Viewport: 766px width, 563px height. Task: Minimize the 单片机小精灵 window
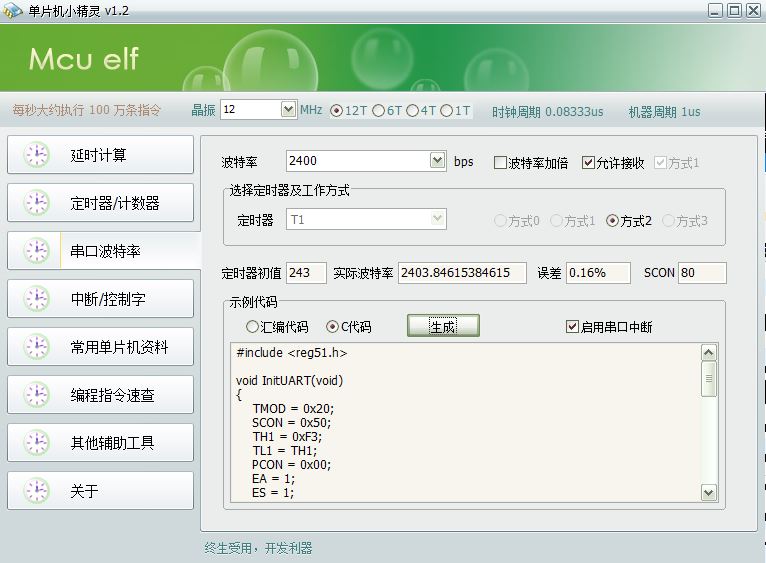[715, 10]
